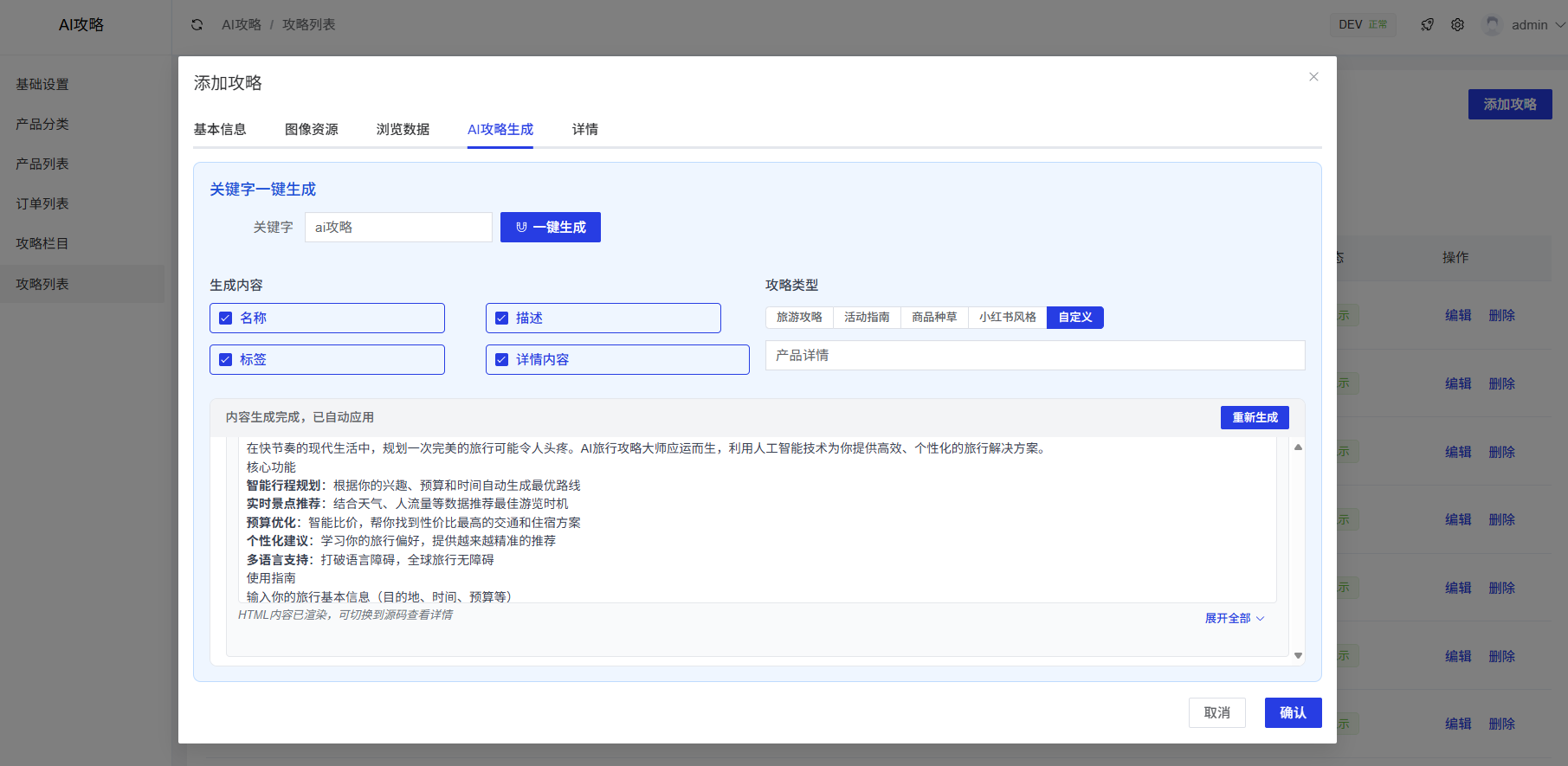Uncheck the 名称 checkbox
1568x766 pixels.
pos(226,319)
